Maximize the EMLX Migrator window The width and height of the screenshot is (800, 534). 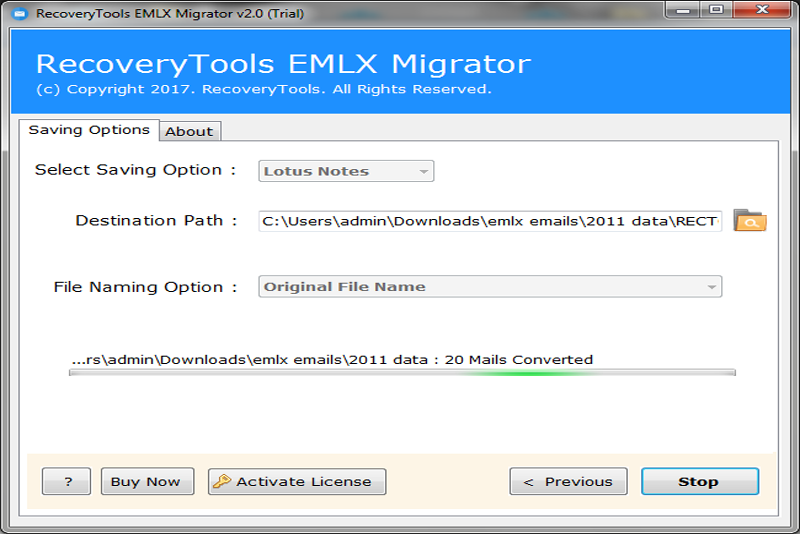click(x=716, y=10)
